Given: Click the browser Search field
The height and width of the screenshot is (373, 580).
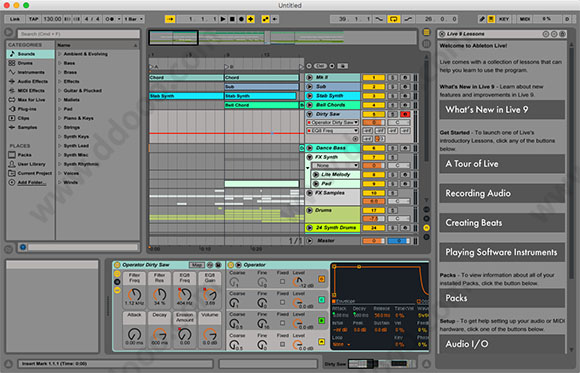Looking at the screenshot, I should click(78, 34).
